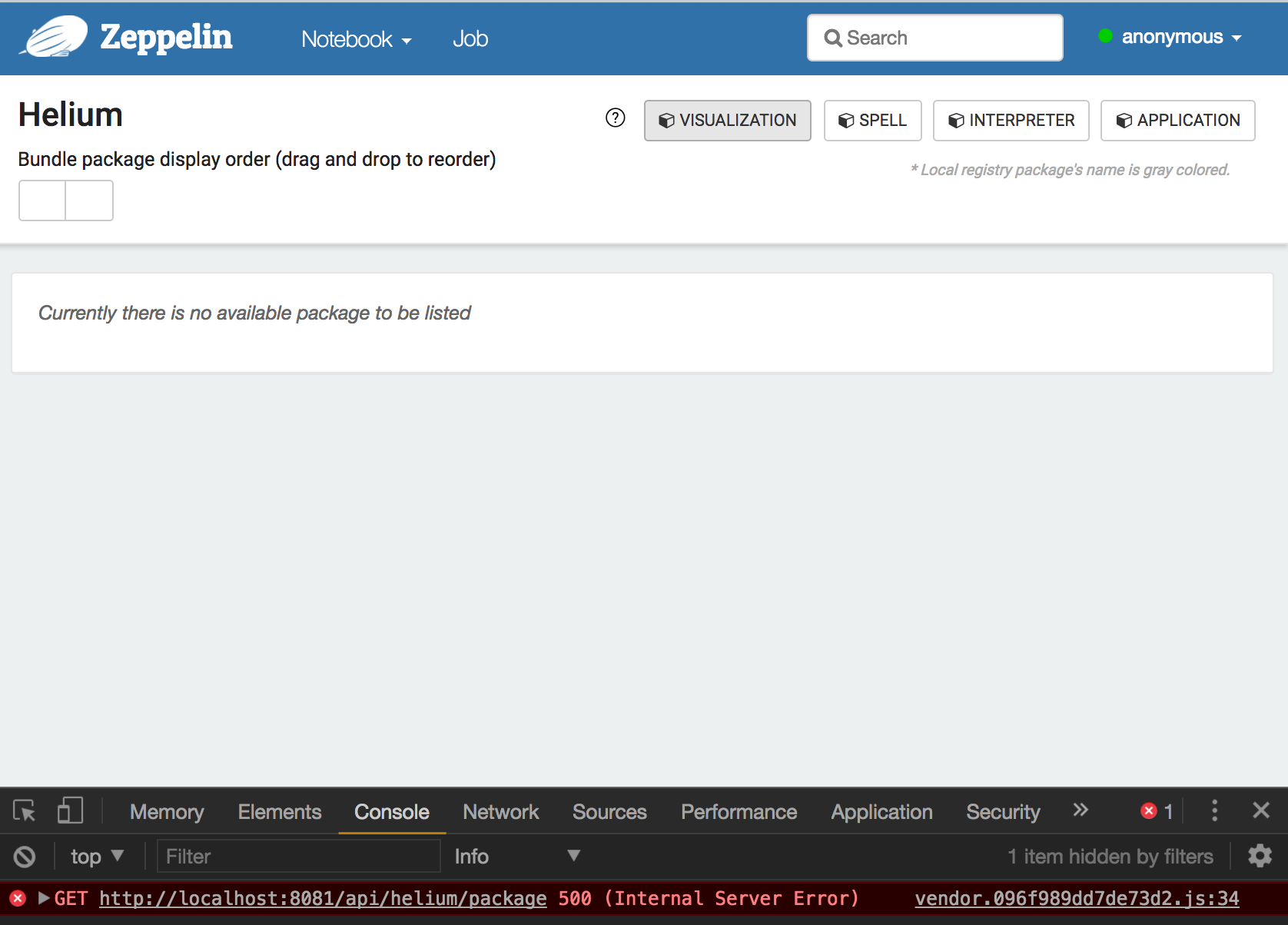
Task: Select the INTERPRETER package filter
Action: [1011, 121]
